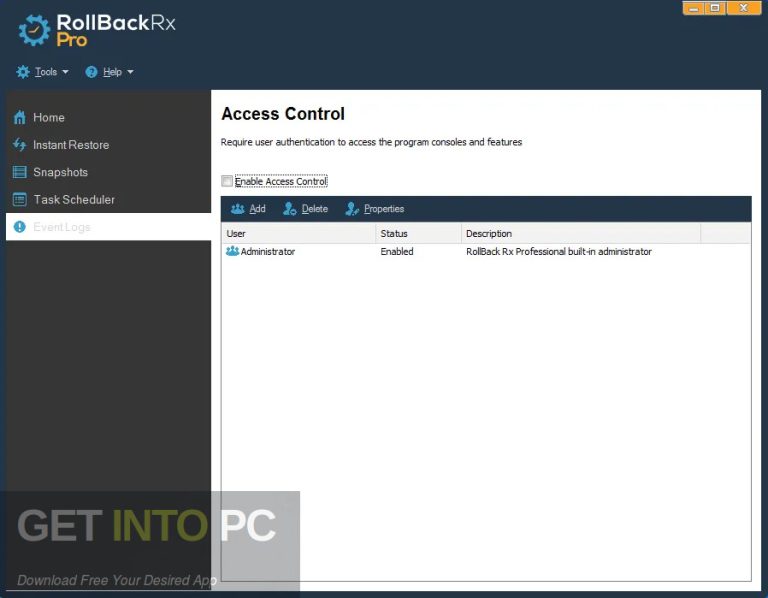Sort by the Description column header
This screenshot has height=598, width=768.
coord(581,234)
